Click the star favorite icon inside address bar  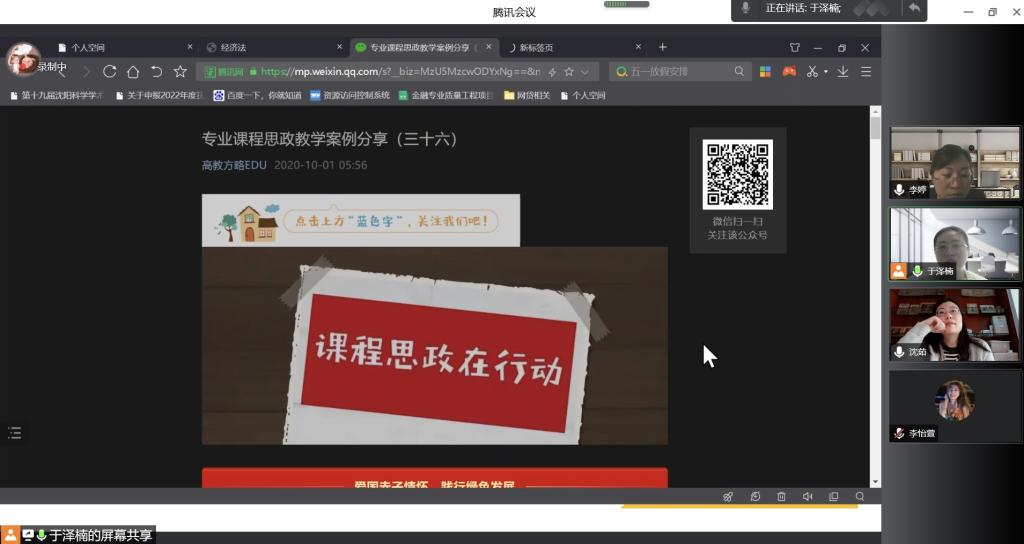[x=569, y=72]
